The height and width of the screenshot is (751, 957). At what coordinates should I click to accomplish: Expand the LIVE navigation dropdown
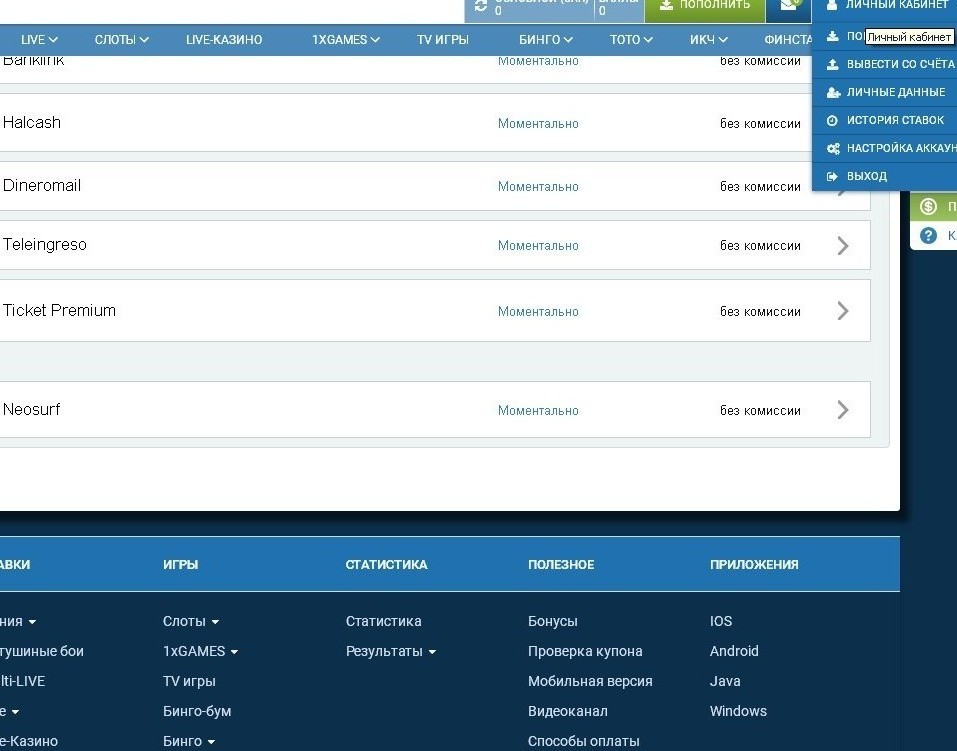point(39,40)
